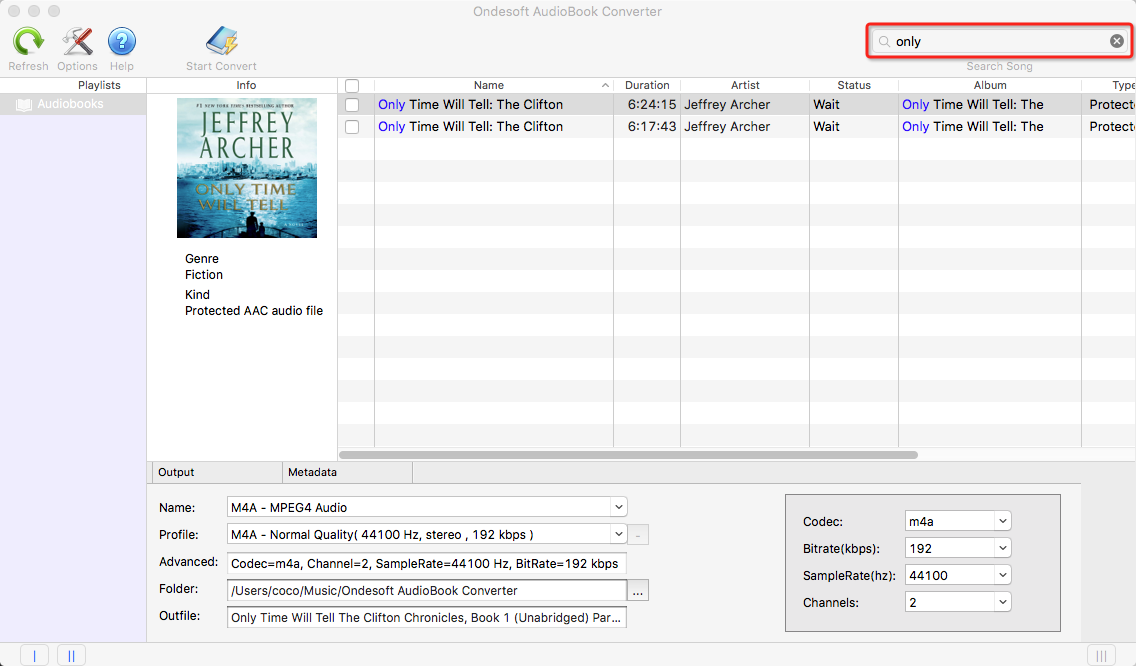
Task: Click the Start Convert icon
Action: point(222,41)
